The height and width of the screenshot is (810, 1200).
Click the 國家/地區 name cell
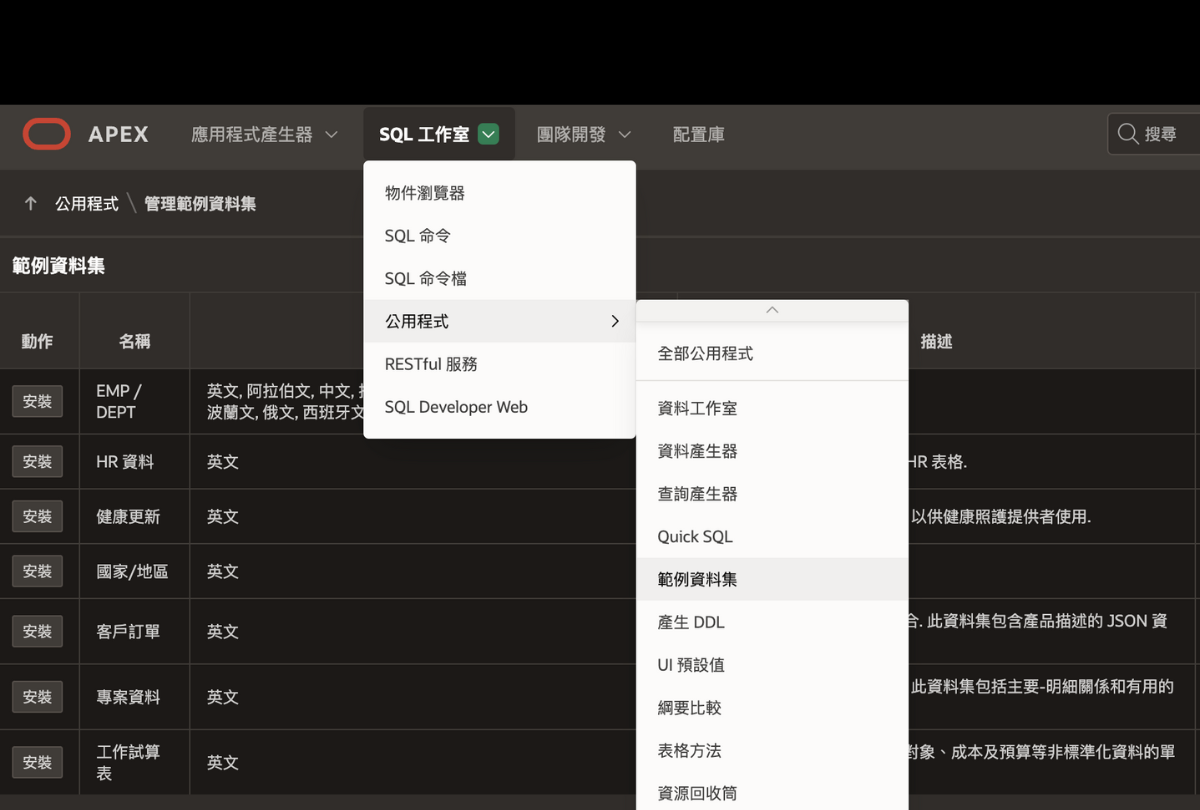tap(135, 572)
